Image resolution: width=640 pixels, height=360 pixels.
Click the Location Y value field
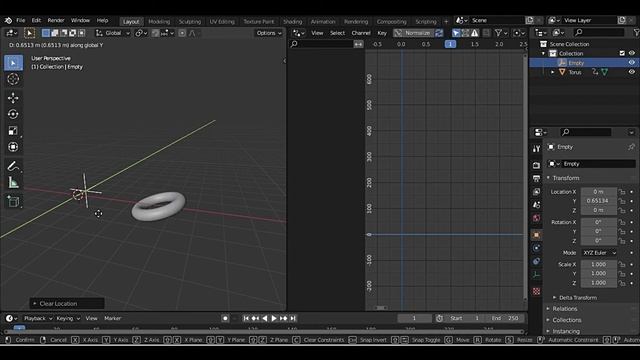tap(599, 201)
